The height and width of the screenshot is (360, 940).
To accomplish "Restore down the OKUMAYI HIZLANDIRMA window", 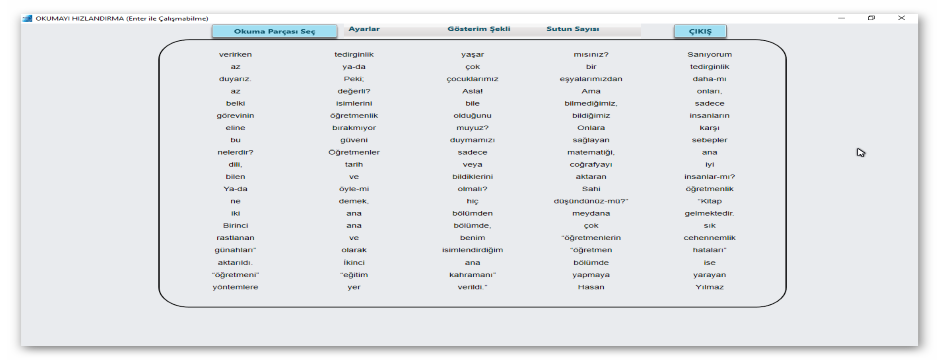I will (872, 18).
